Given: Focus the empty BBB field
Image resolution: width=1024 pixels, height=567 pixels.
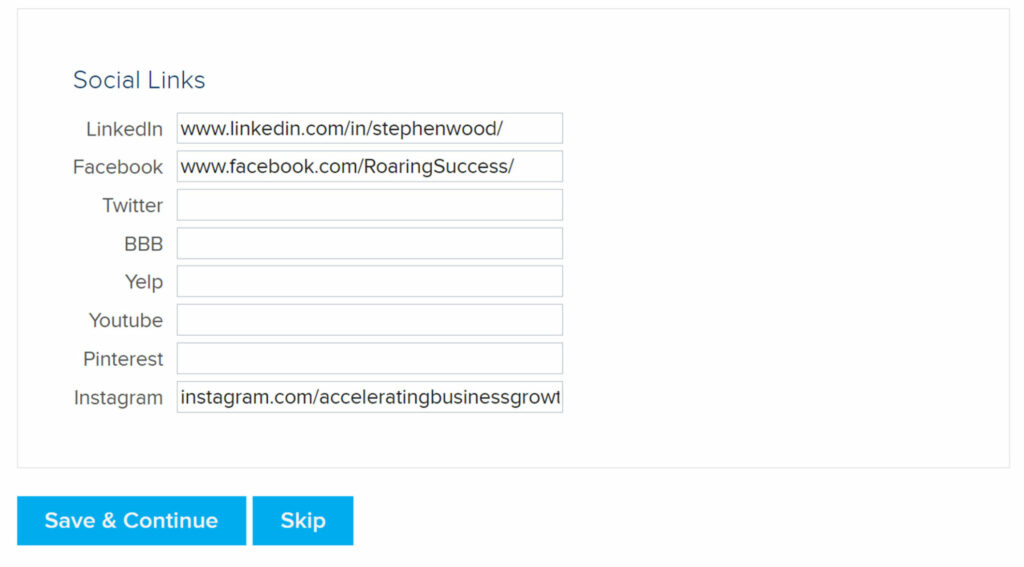Looking at the screenshot, I should [x=370, y=243].
